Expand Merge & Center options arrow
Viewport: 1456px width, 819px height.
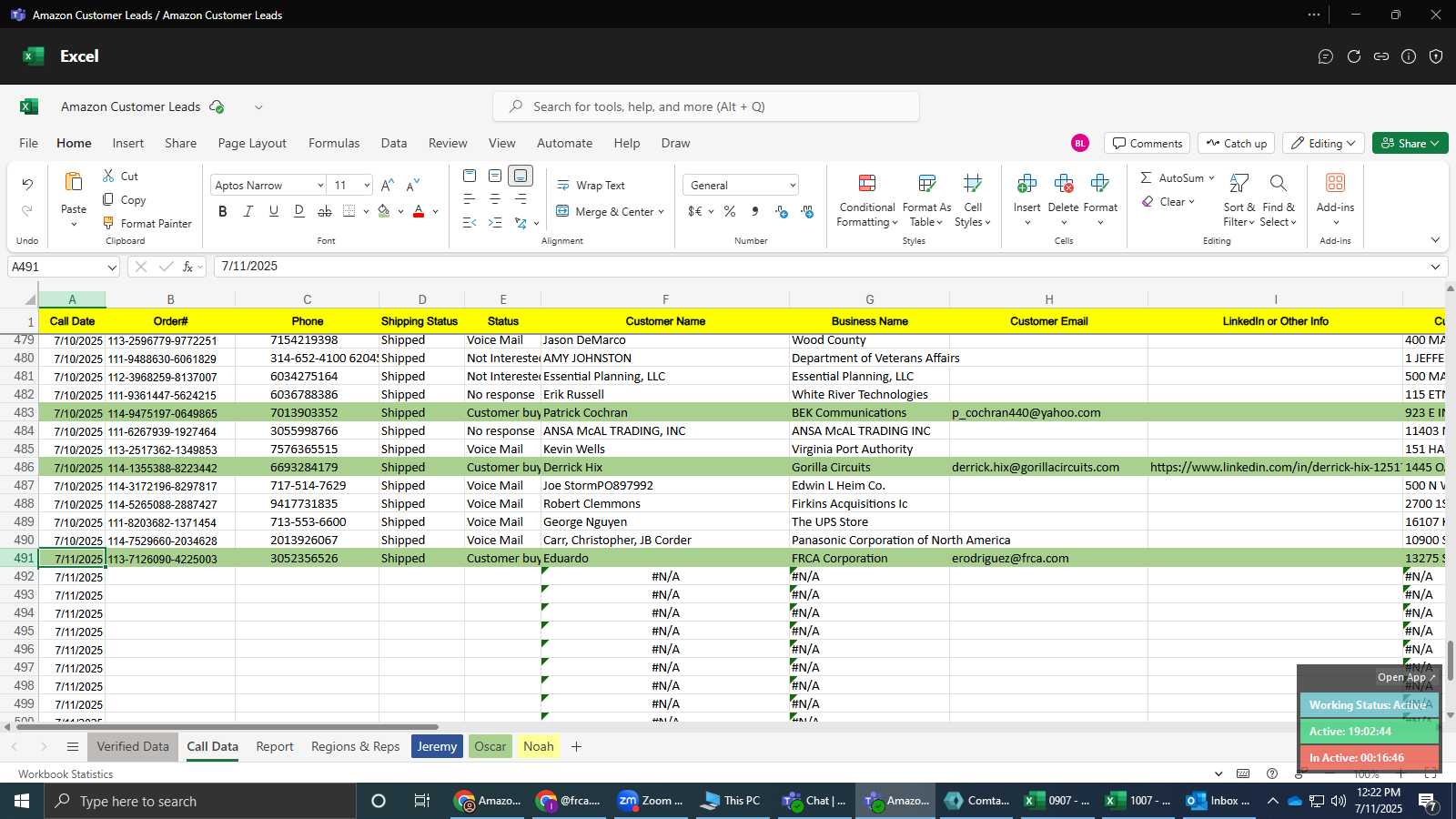(661, 212)
